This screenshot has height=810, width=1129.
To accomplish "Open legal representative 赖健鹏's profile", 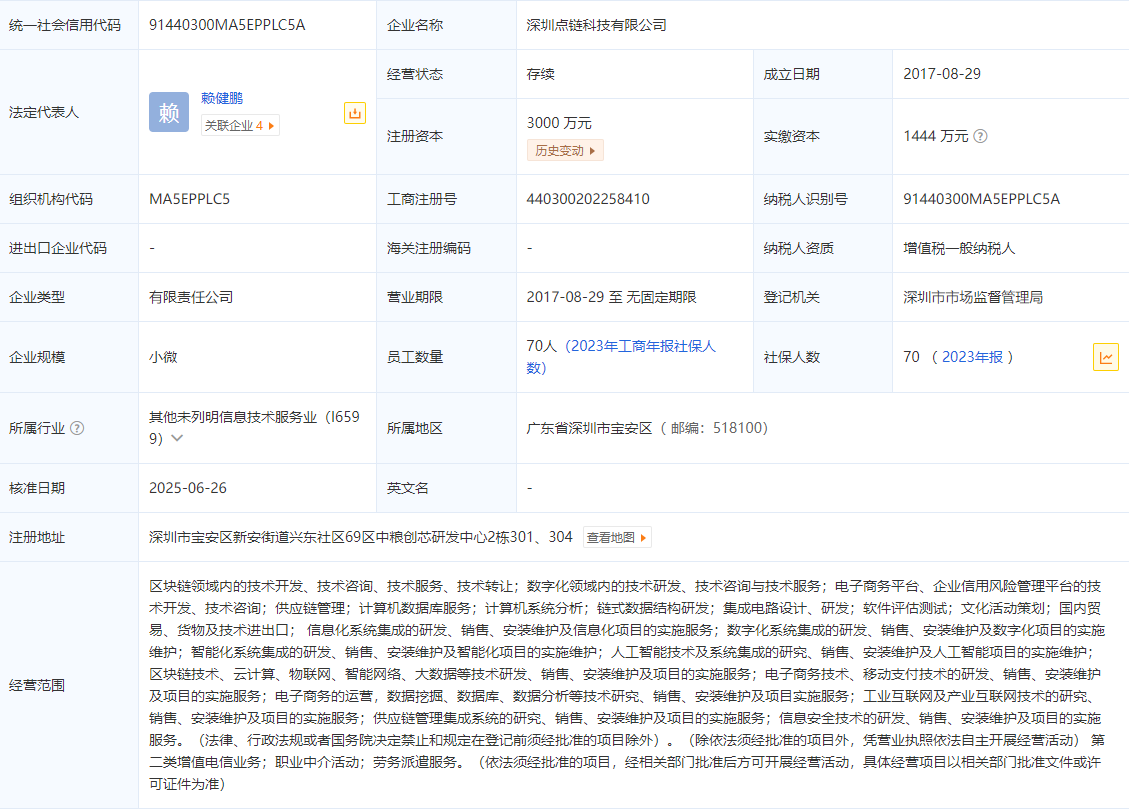I will tap(222, 98).
